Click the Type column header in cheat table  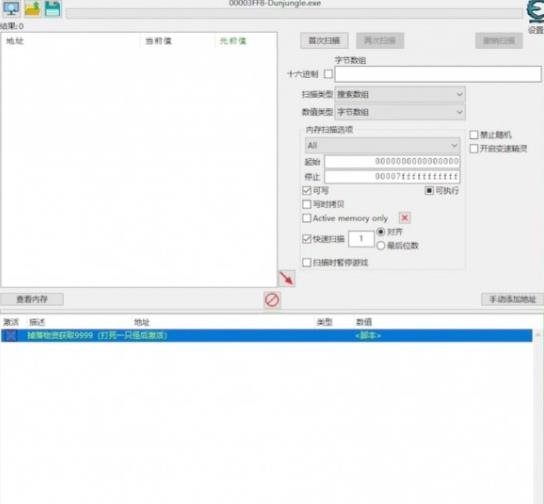coord(324,322)
